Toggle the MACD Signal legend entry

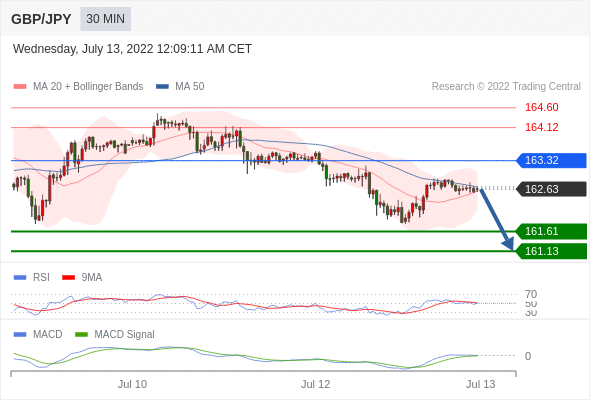tap(115, 334)
